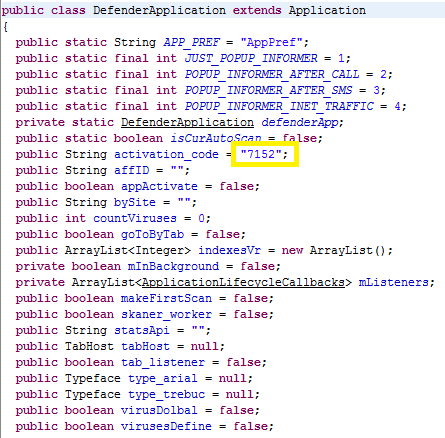Select the skaner_worker field
The image size is (445, 438).
coord(166,315)
